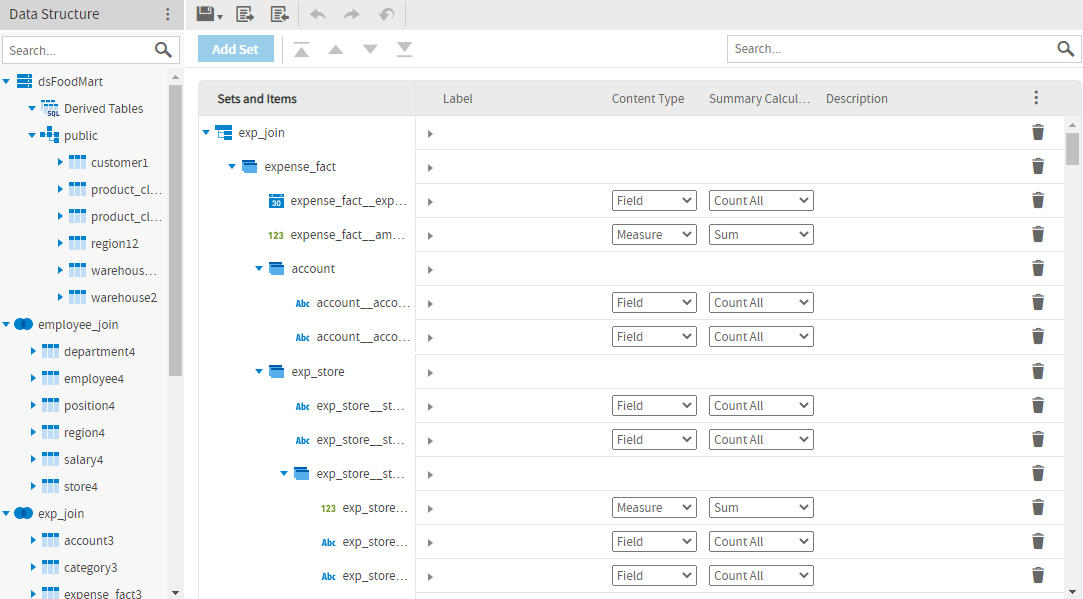
Task: Open Content Type dropdown for expense_fact__am
Action: click(653, 234)
